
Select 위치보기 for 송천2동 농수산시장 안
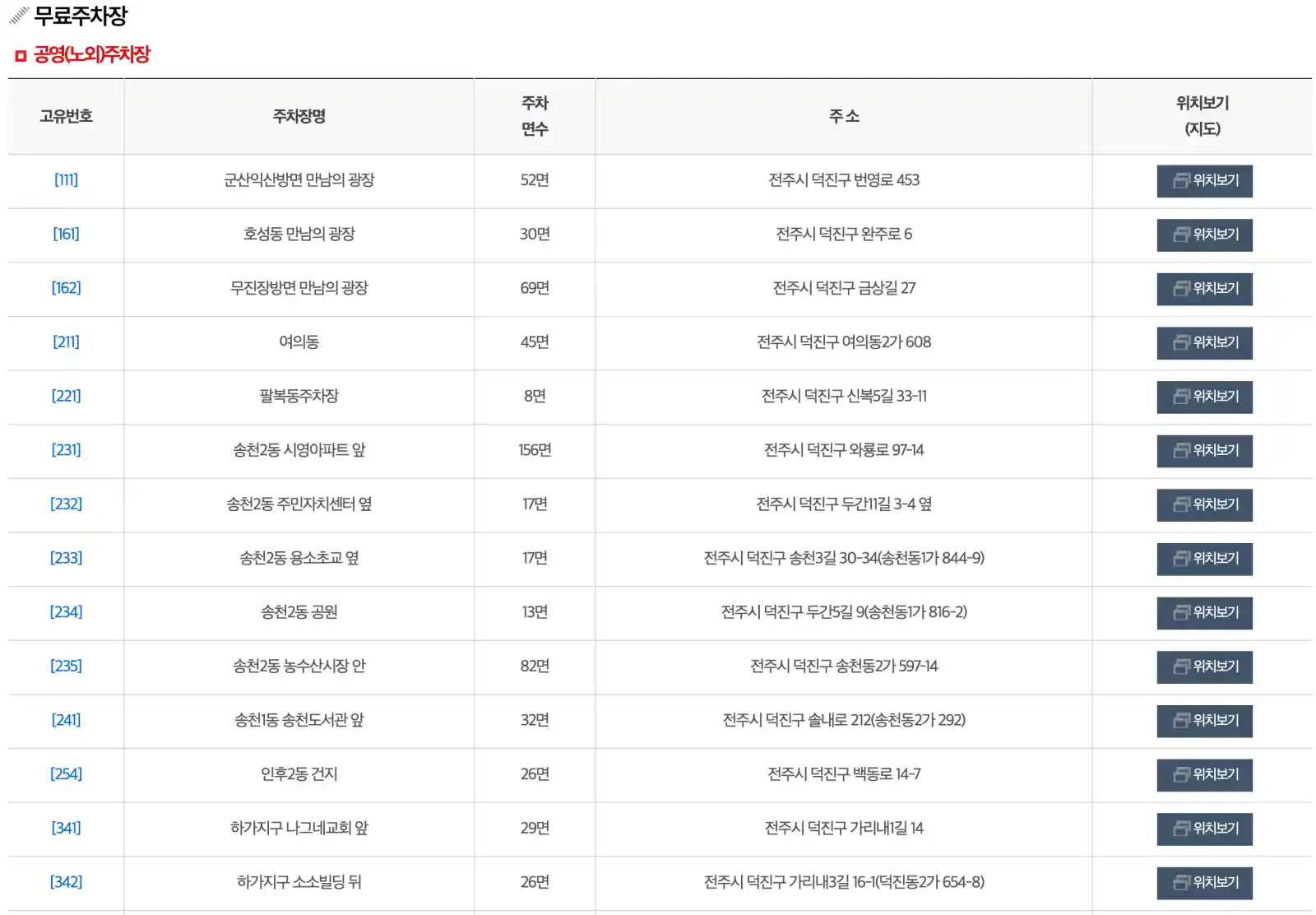point(1204,667)
